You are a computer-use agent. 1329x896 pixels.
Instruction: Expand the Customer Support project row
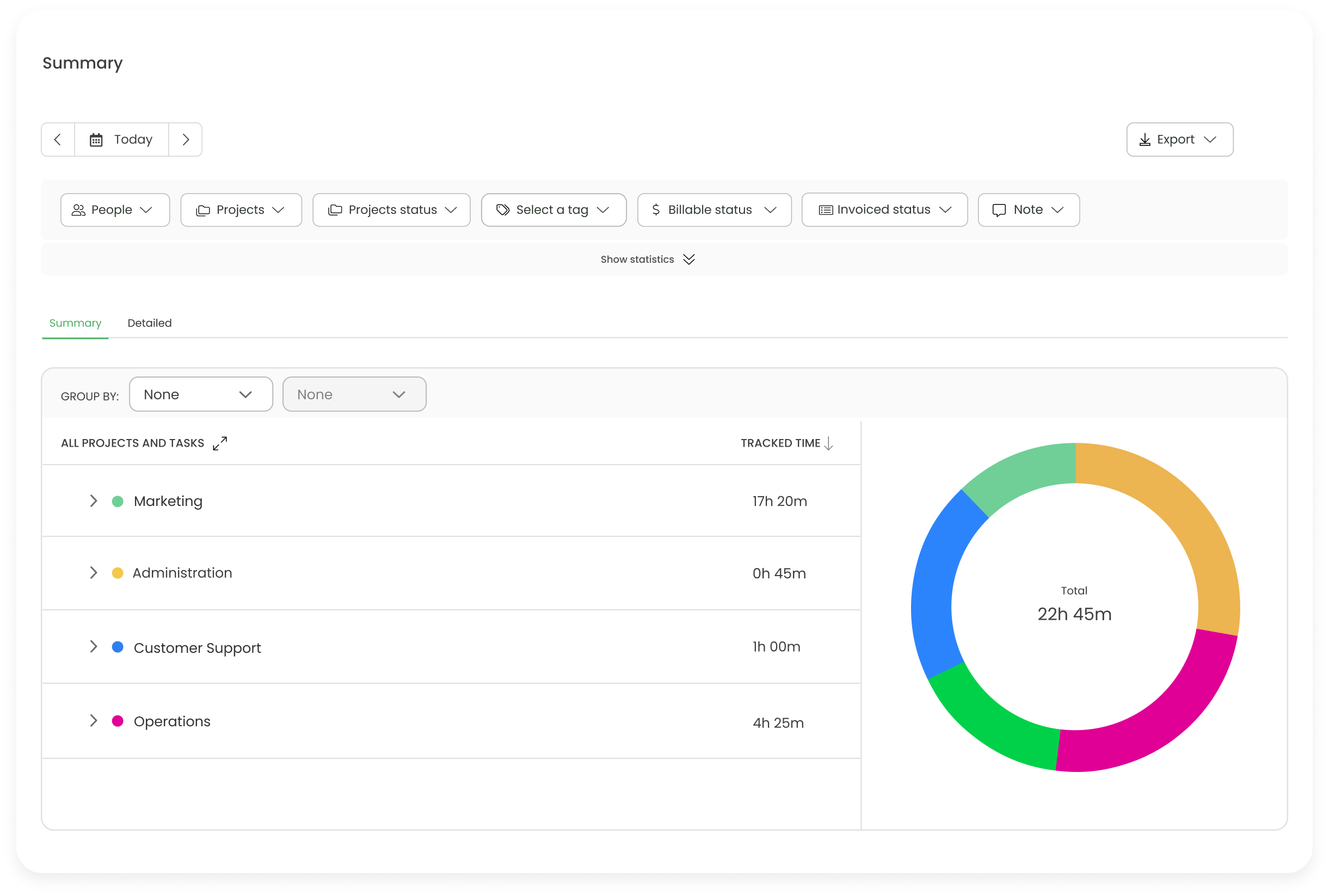click(x=93, y=647)
